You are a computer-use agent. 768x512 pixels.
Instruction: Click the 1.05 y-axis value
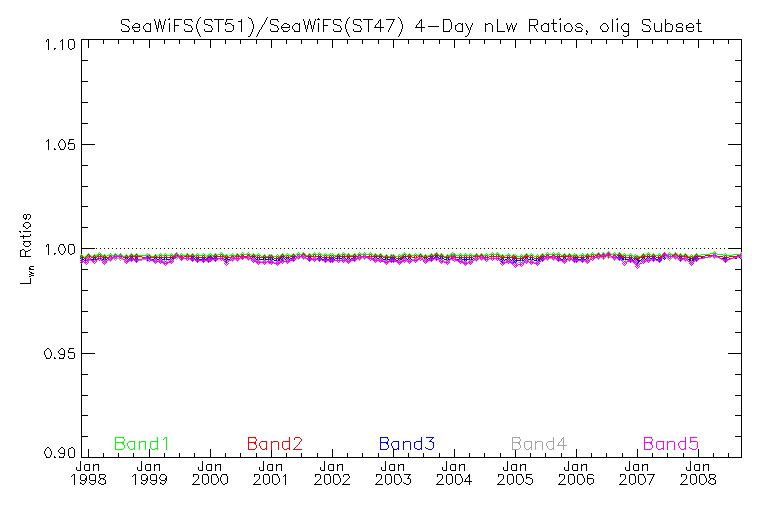pyautogui.click(x=60, y=145)
